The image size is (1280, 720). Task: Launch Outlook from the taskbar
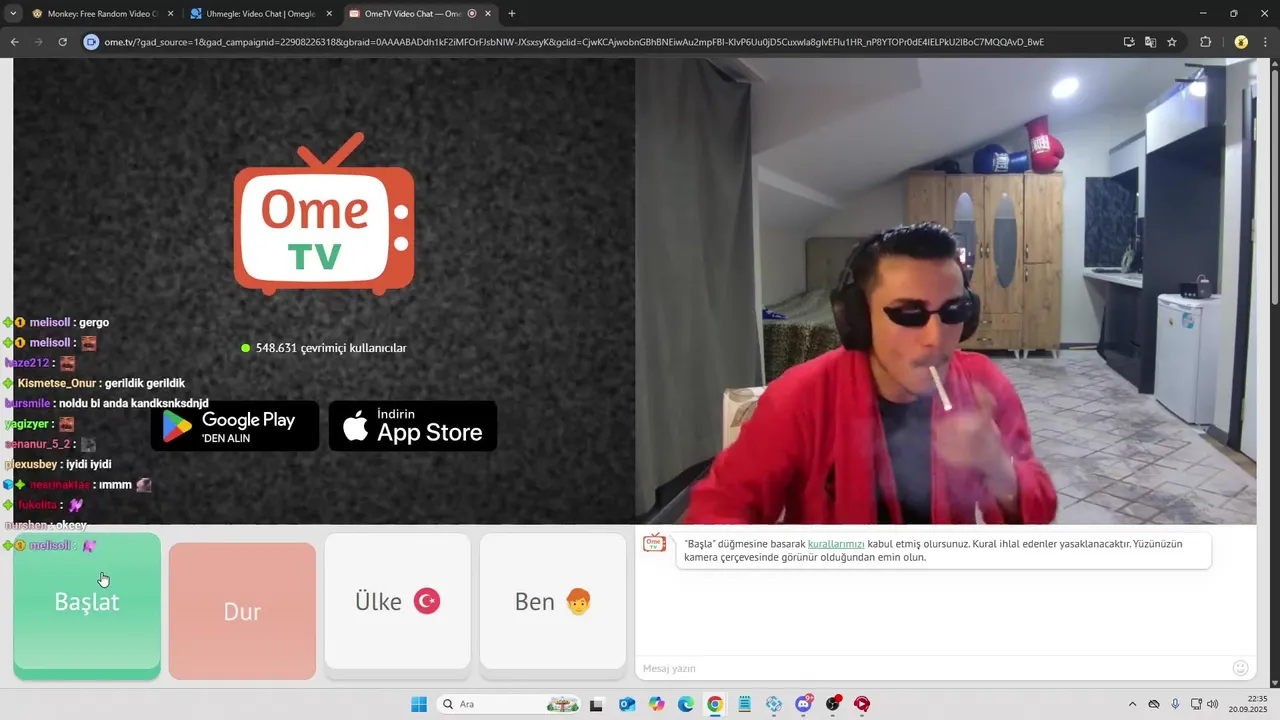[627, 704]
